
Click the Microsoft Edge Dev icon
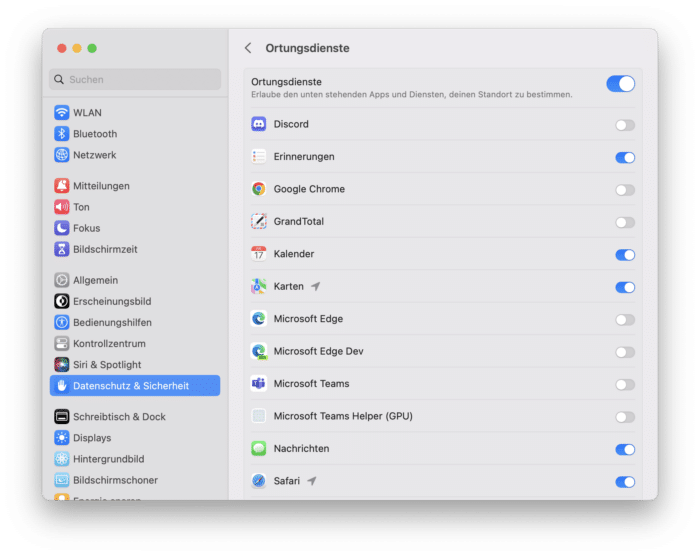coord(258,351)
